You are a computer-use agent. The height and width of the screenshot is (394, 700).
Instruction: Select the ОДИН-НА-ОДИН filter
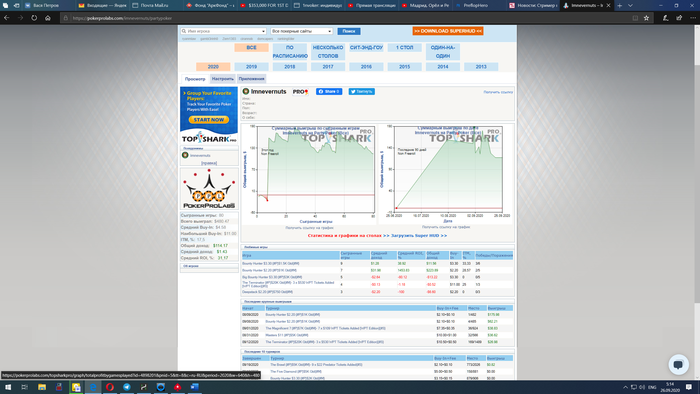pos(443,52)
